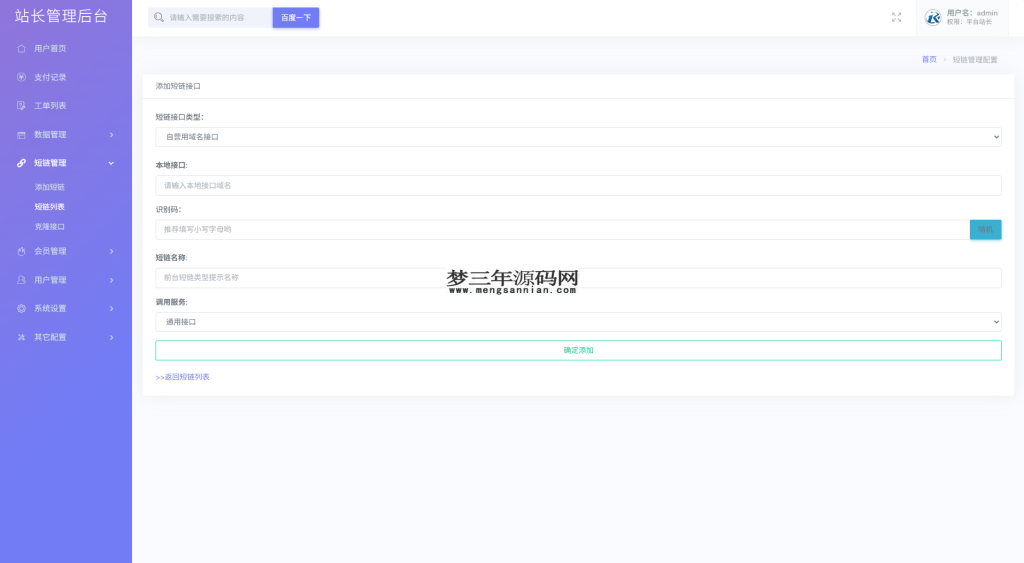The width and height of the screenshot is (1024, 563).
Task: Focus the 本地接口 domain input
Action: pos(578,185)
